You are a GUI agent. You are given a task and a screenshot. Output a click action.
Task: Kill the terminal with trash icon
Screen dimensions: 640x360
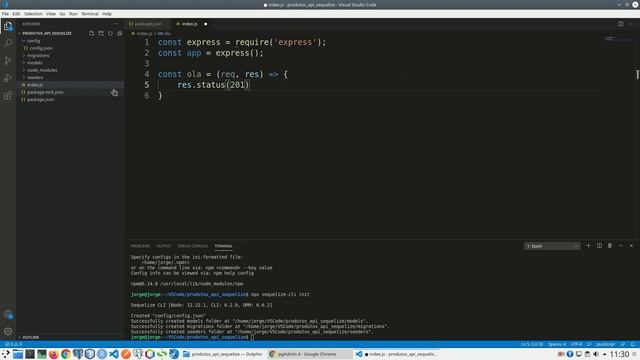pyautogui.click(x=610, y=246)
